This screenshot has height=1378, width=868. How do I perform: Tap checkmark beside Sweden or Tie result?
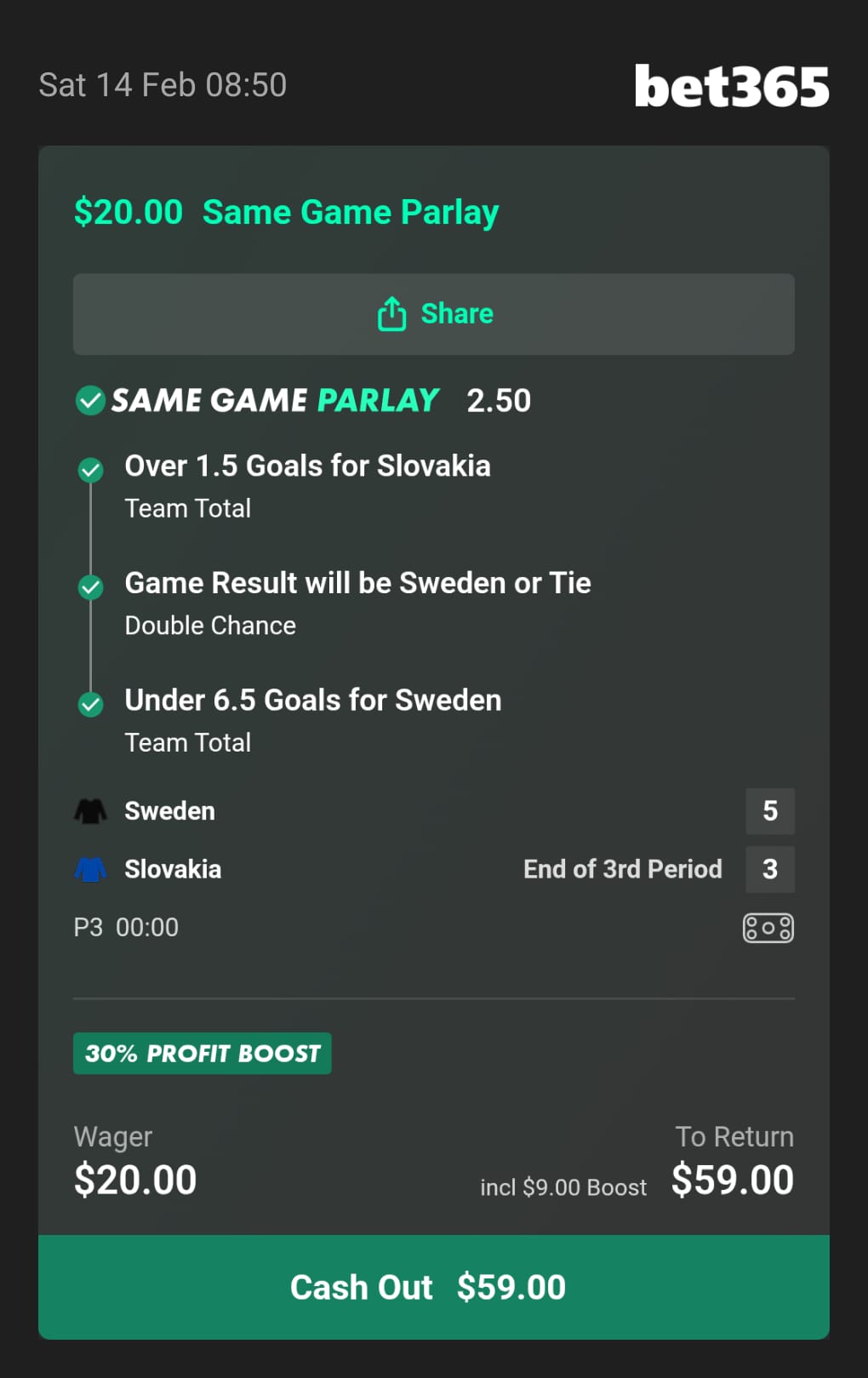pyautogui.click(x=90, y=586)
